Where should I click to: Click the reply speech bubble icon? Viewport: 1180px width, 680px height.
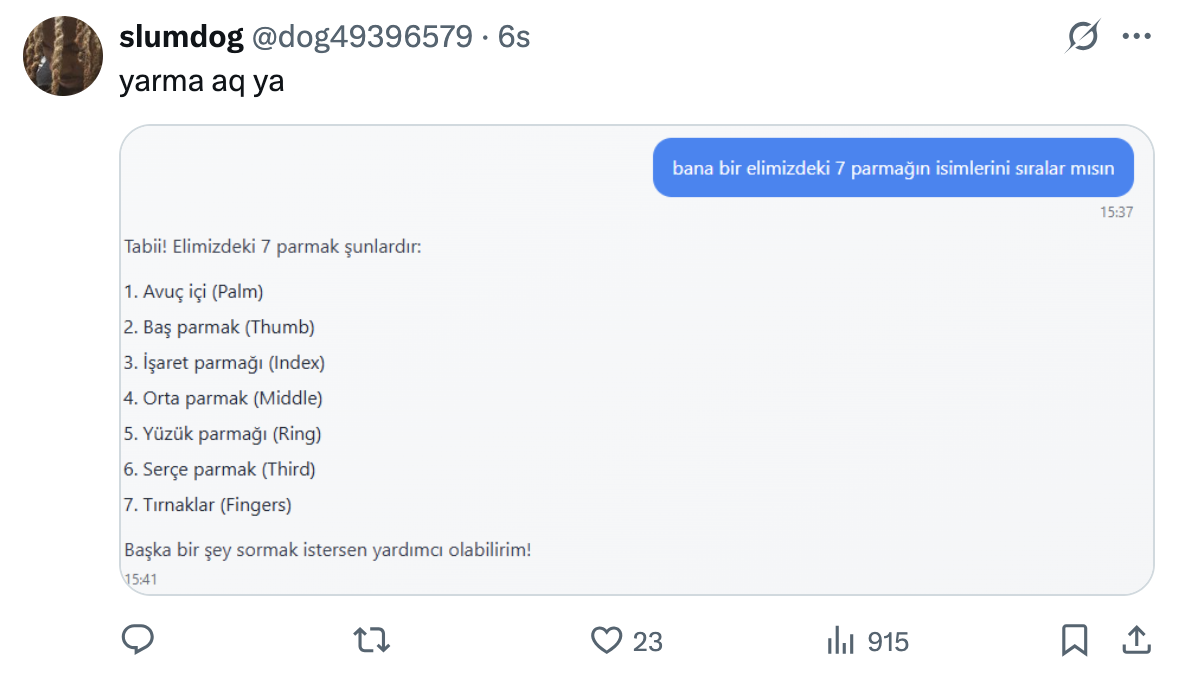click(137, 640)
